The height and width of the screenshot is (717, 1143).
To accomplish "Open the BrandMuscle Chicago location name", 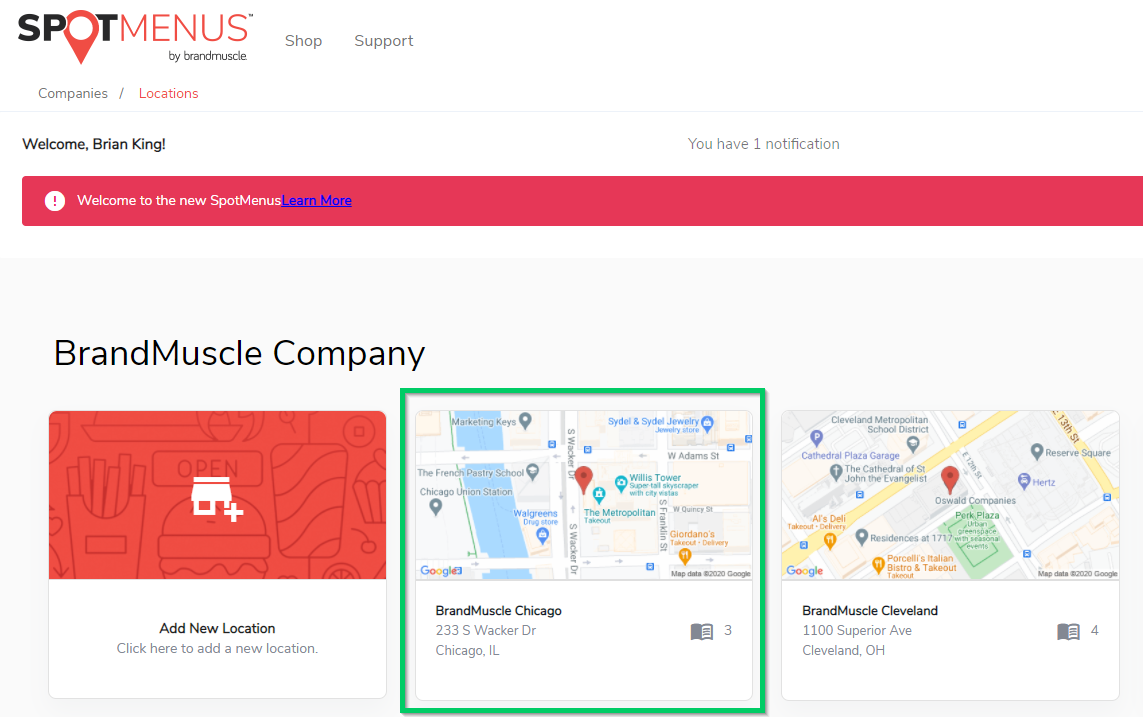I will coord(499,611).
